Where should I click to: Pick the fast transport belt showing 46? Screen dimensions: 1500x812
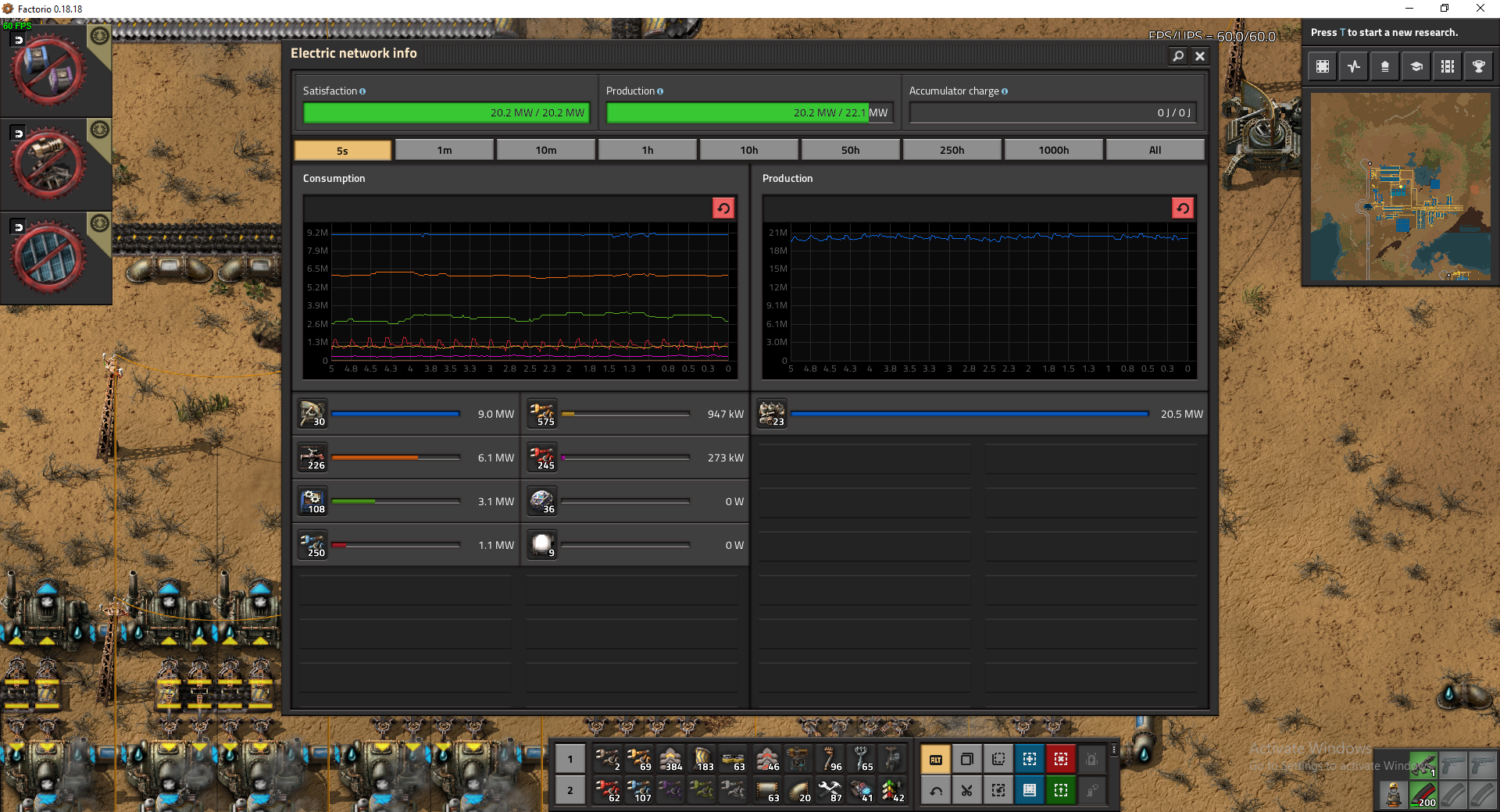click(766, 759)
